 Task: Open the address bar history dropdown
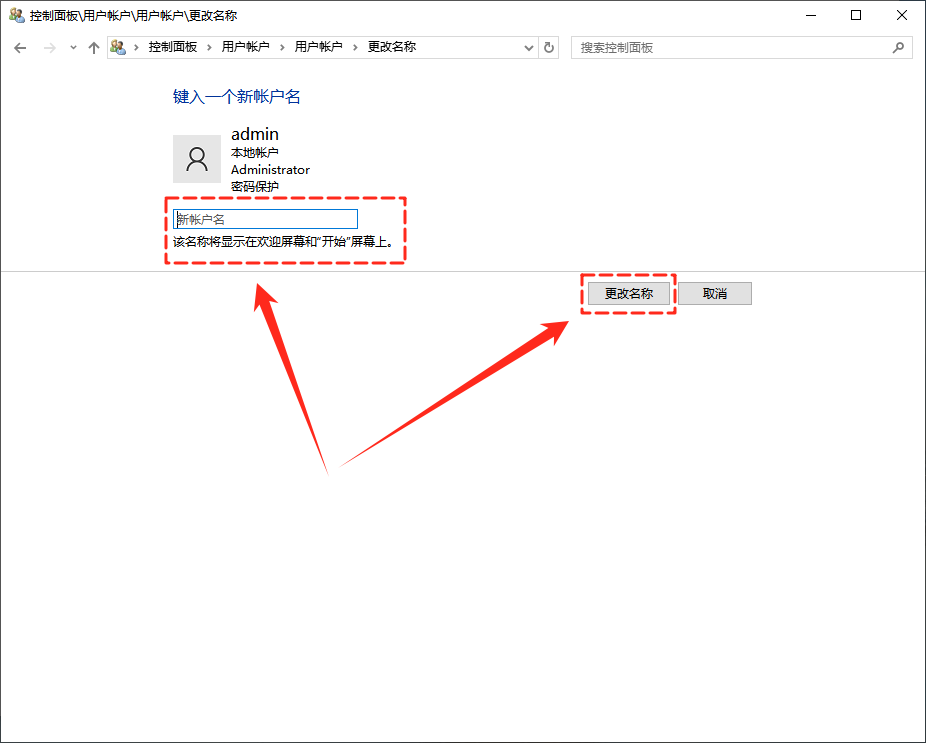[528, 47]
